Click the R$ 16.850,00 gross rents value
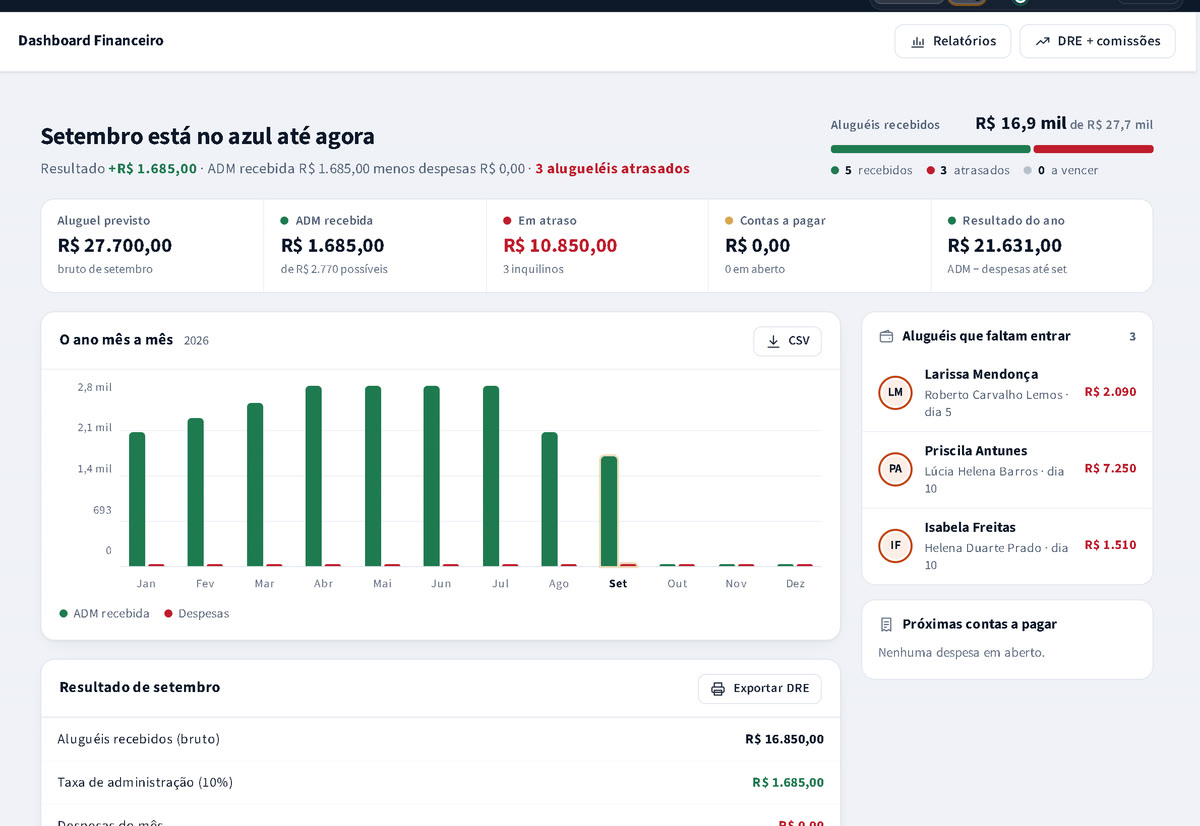Image resolution: width=1200 pixels, height=826 pixels. (784, 739)
